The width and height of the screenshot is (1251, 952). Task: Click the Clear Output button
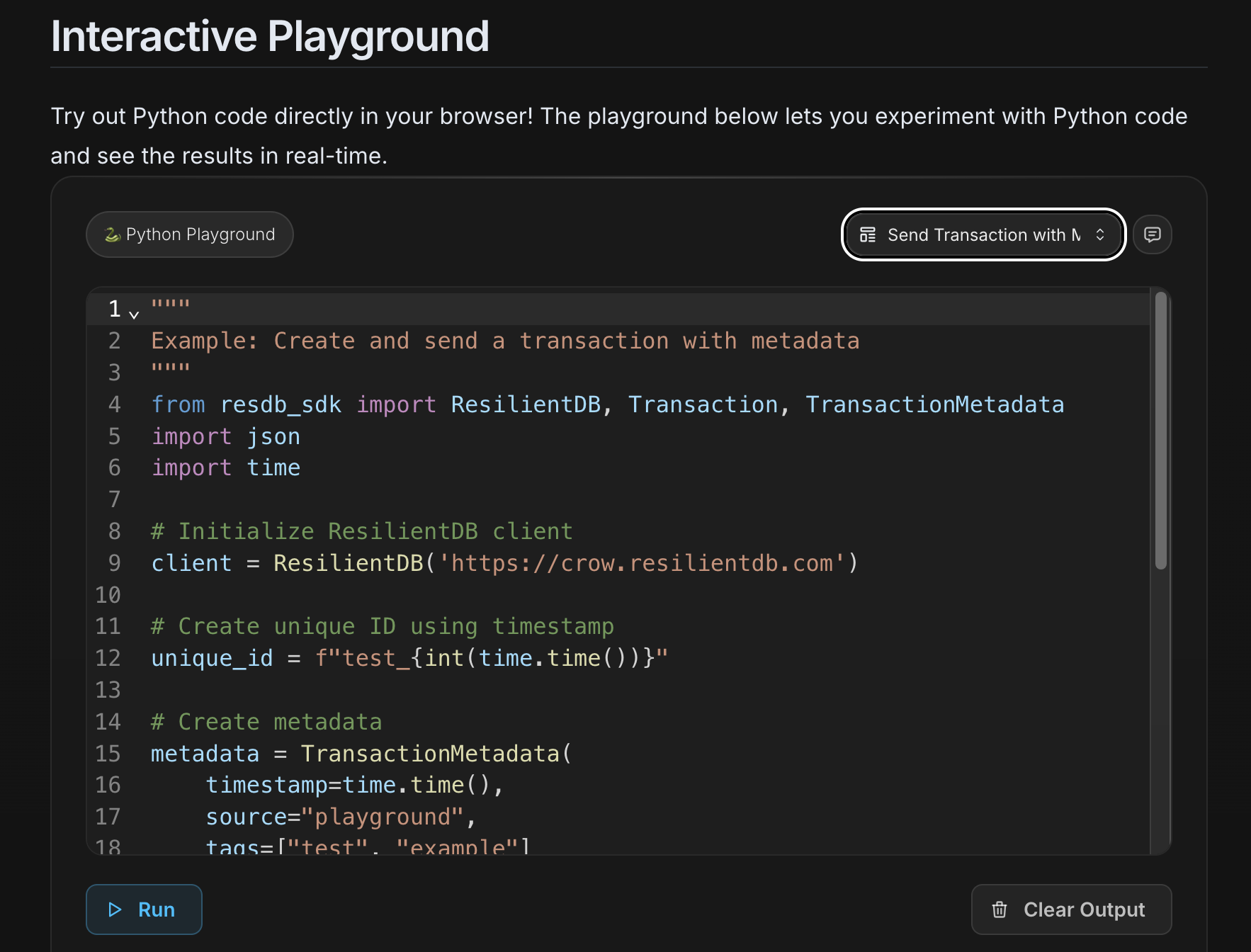click(1071, 909)
